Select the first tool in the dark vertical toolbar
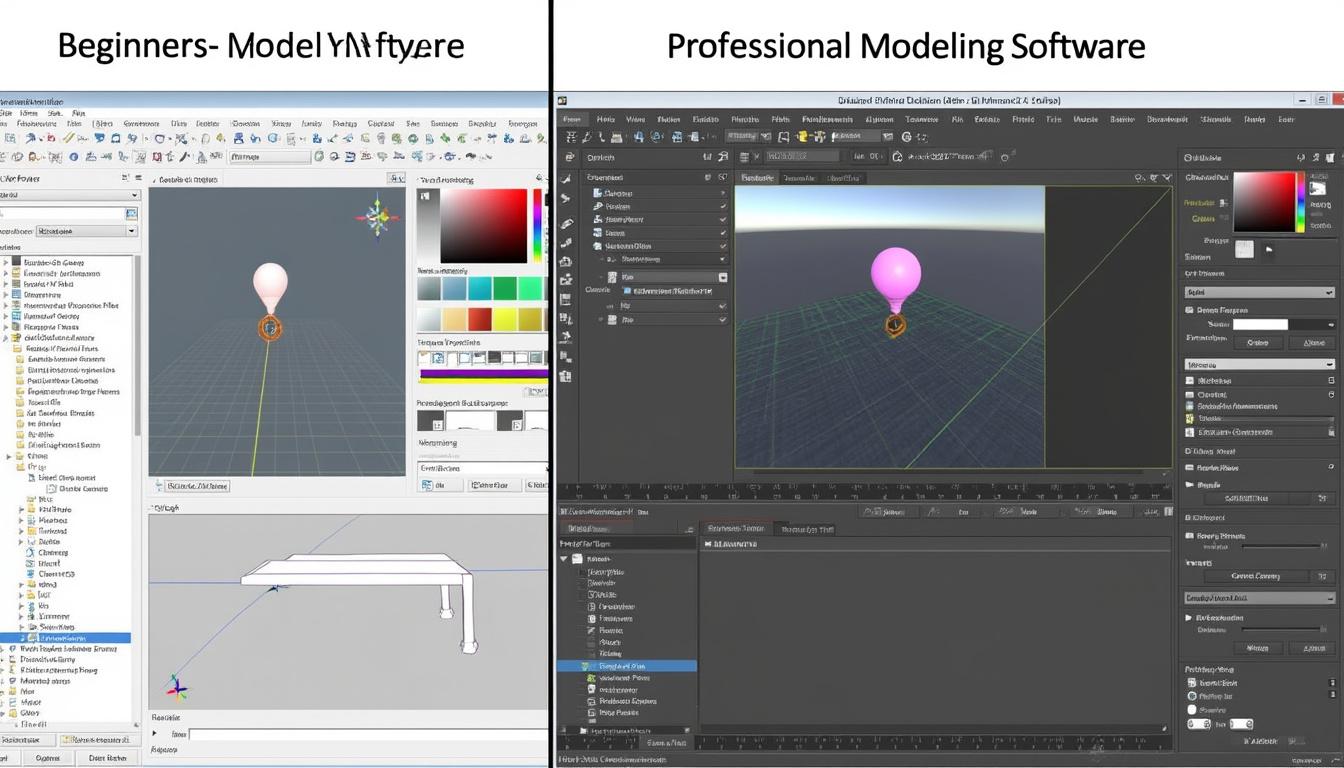This screenshot has height=768, width=1344. pyautogui.click(x=567, y=157)
